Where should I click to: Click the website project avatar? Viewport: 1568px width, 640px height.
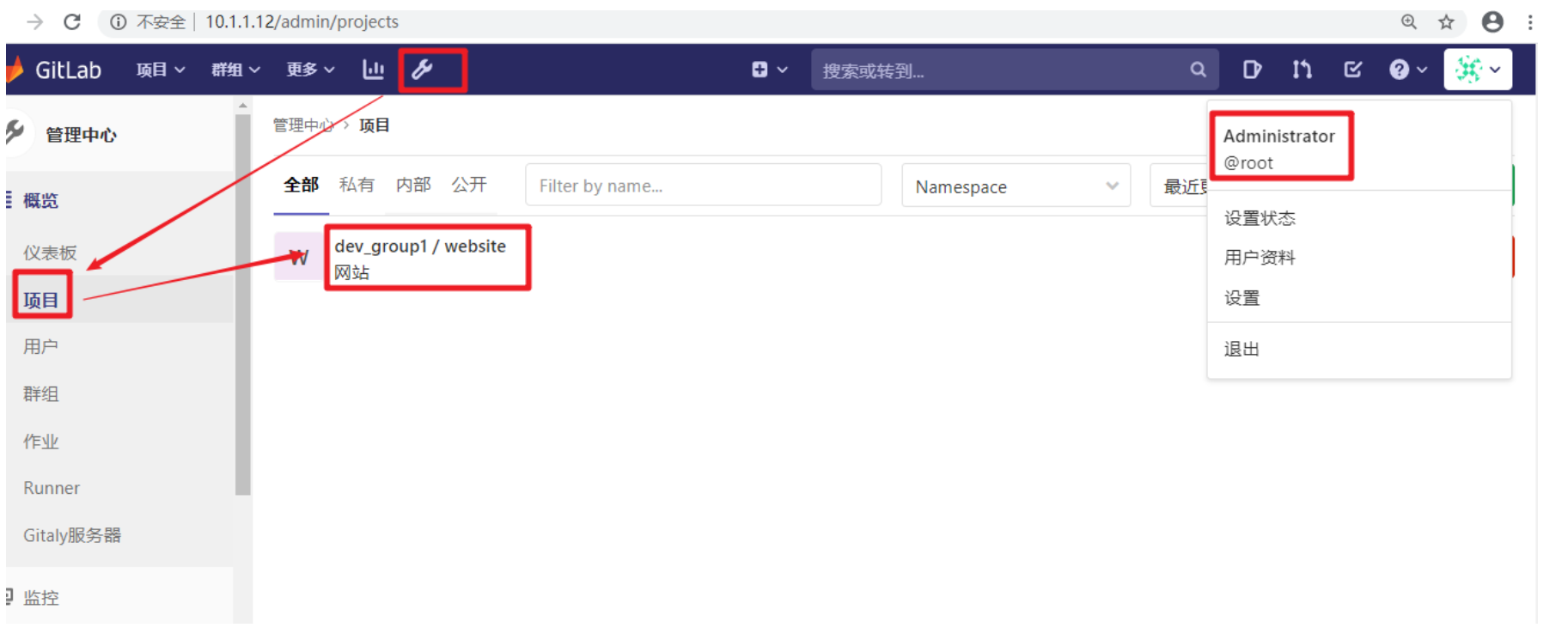tap(298, 257)
